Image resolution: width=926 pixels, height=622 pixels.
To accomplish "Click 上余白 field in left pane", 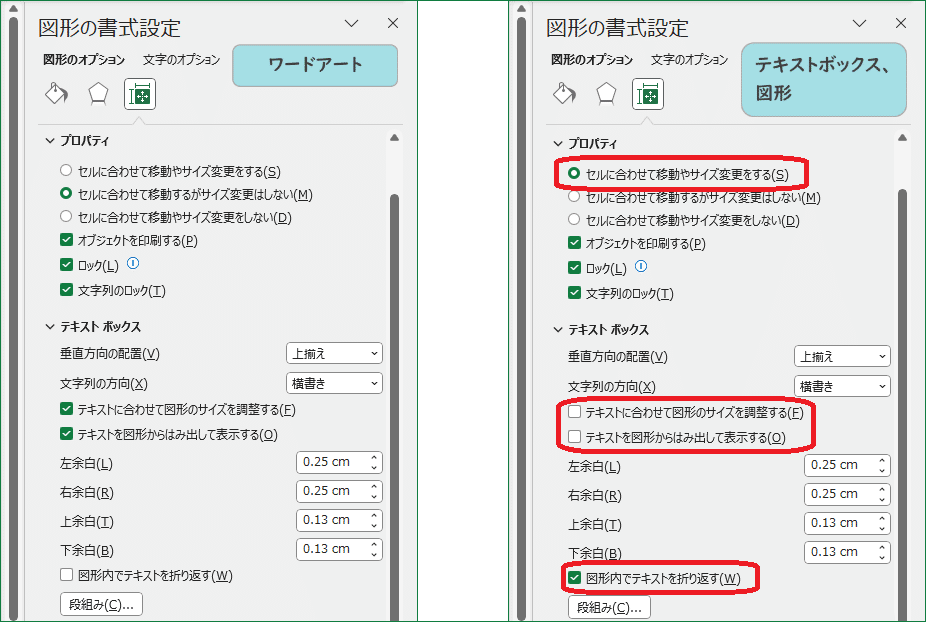I will click(x=340, y=520).
